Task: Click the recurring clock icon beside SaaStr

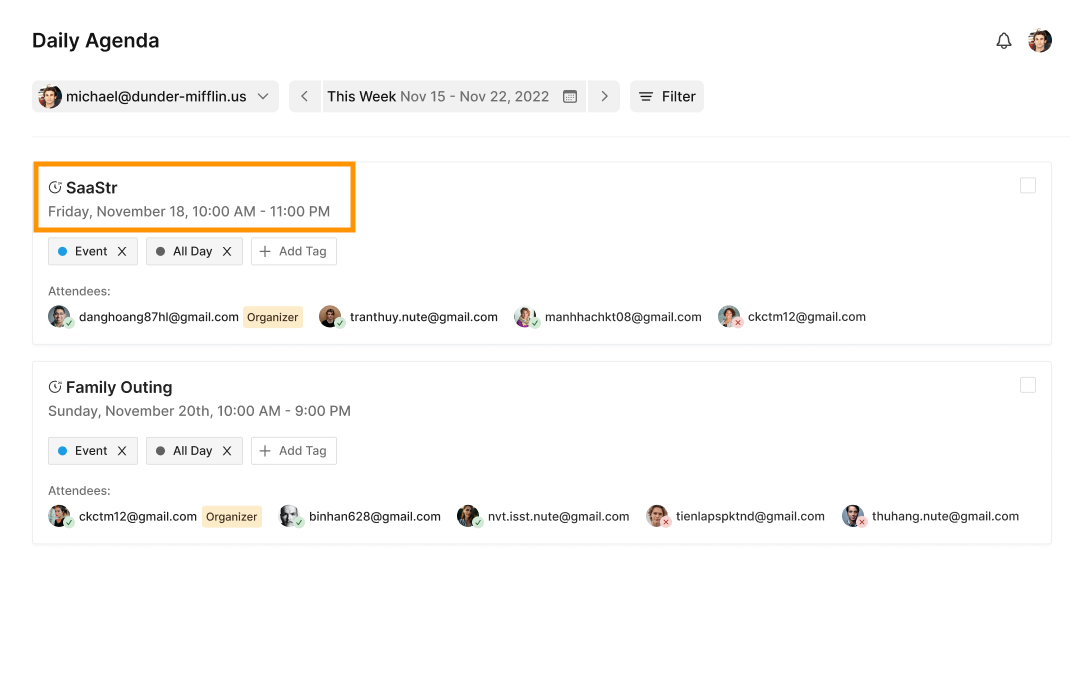Action: click(x=55, y=187)
